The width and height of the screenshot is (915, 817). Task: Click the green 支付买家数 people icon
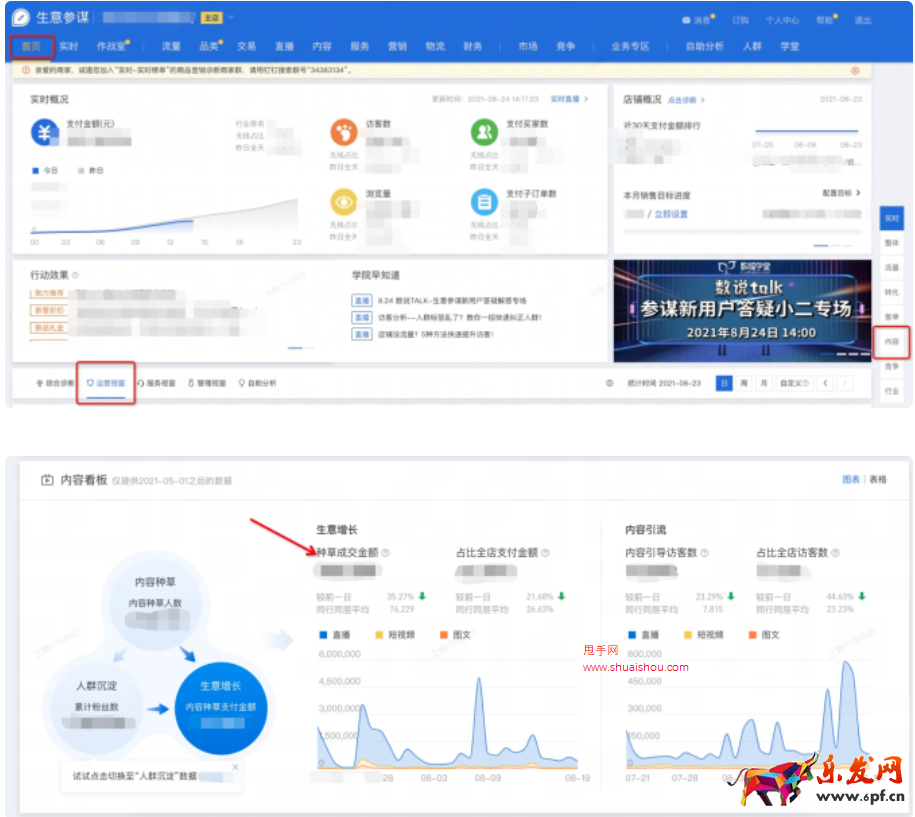pyautogui.click(x=484, y=131)
